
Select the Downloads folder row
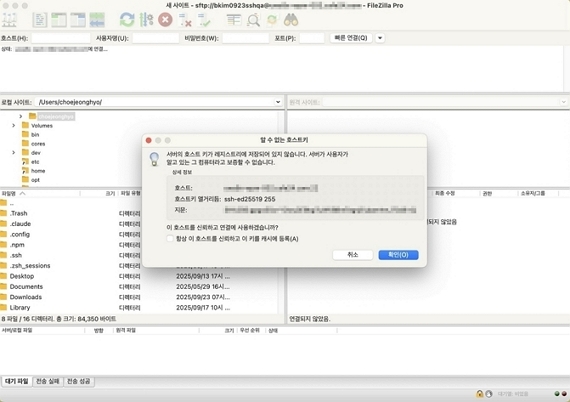pyautogui.click(x=138, y=297)
